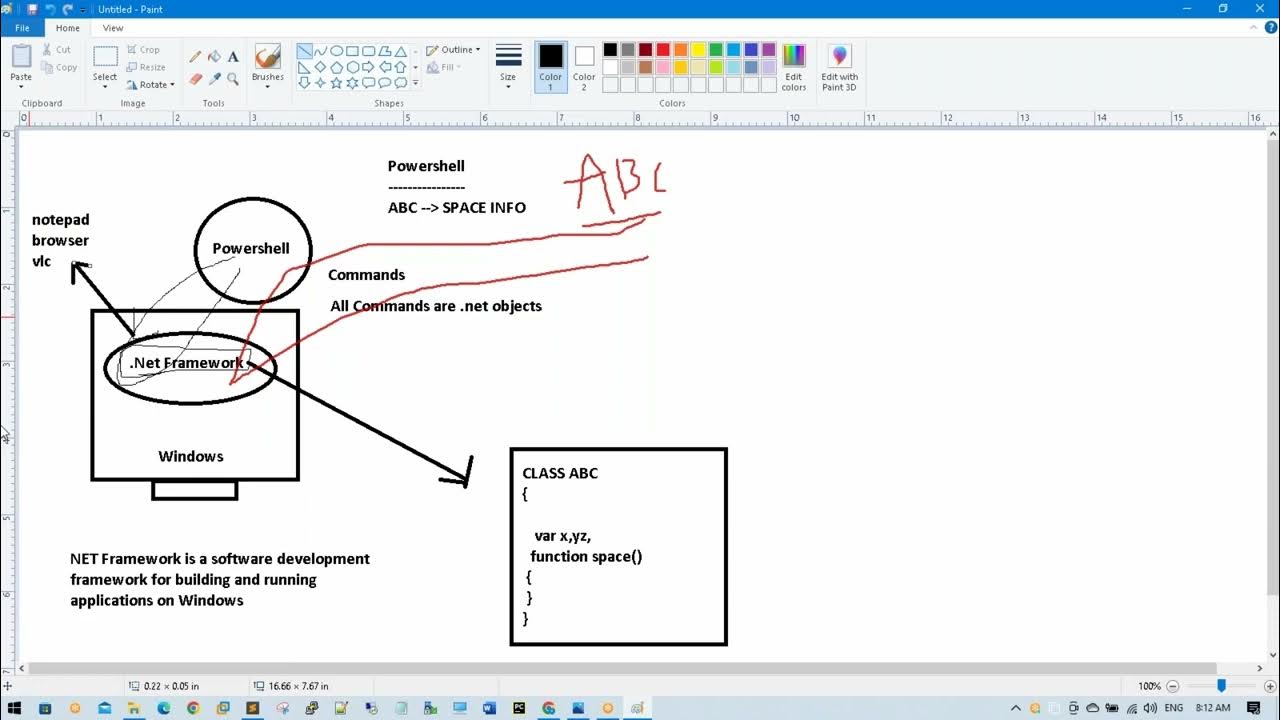Choose the Four-point star shape

pos(320,82)
